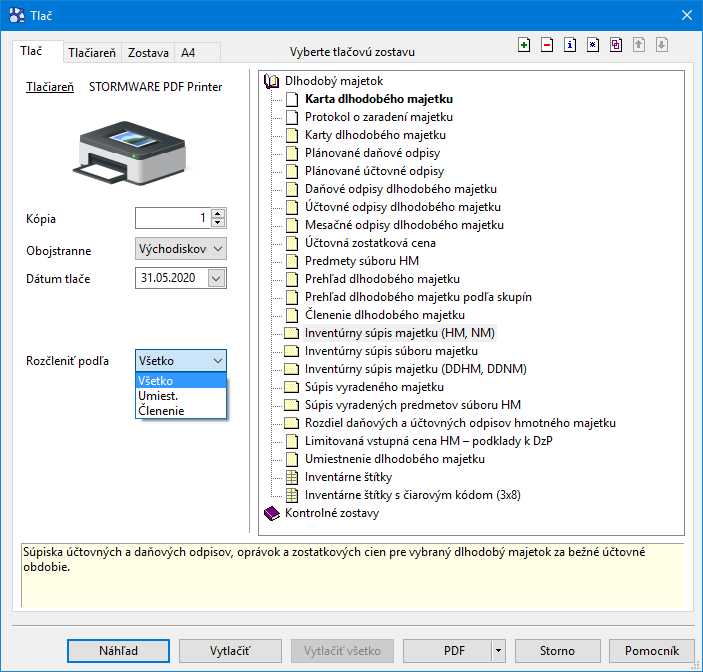Click the Vytlačiť button
703x672 pixels.
coord(230,651)
